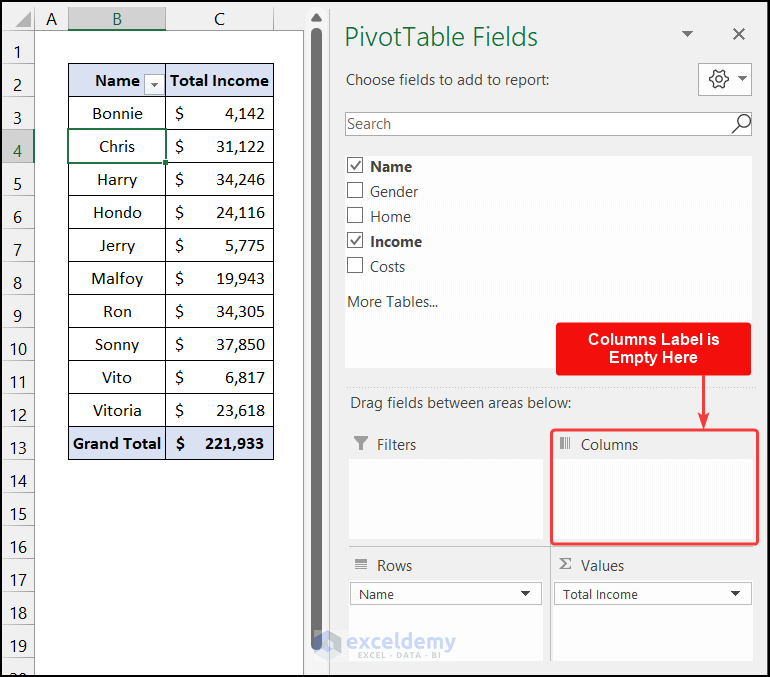Select column B header
This screenshot has height=677, width=770.
point(117,19)
